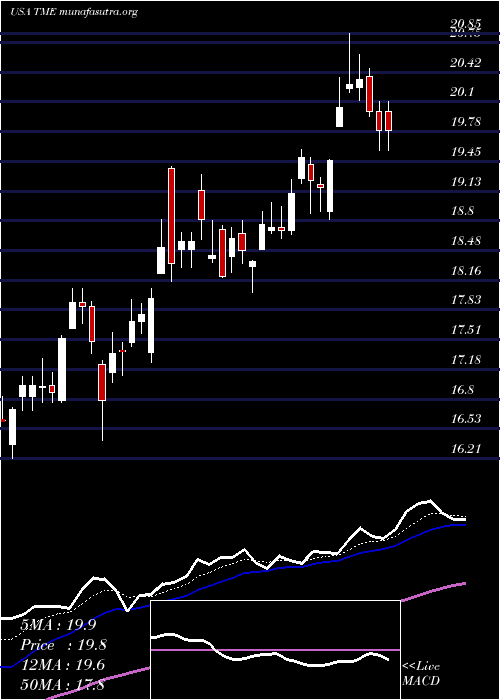Click the 20.42 price axis label
Viewport: 500px width, 700px height.
tap(466, 62)
